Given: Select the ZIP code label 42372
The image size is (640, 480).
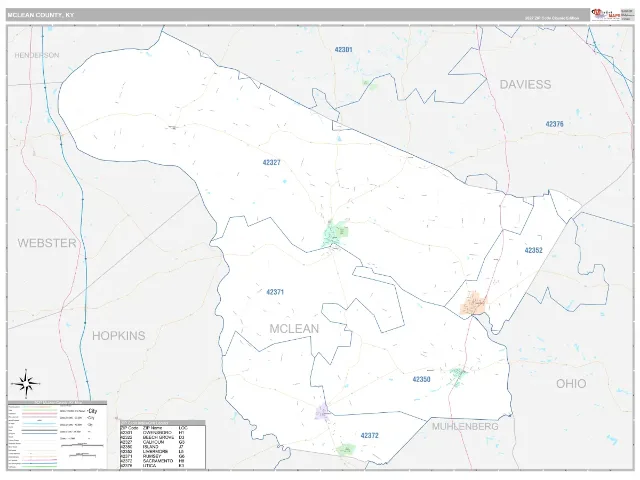Looking at the screenshot, I should [369, 436].
